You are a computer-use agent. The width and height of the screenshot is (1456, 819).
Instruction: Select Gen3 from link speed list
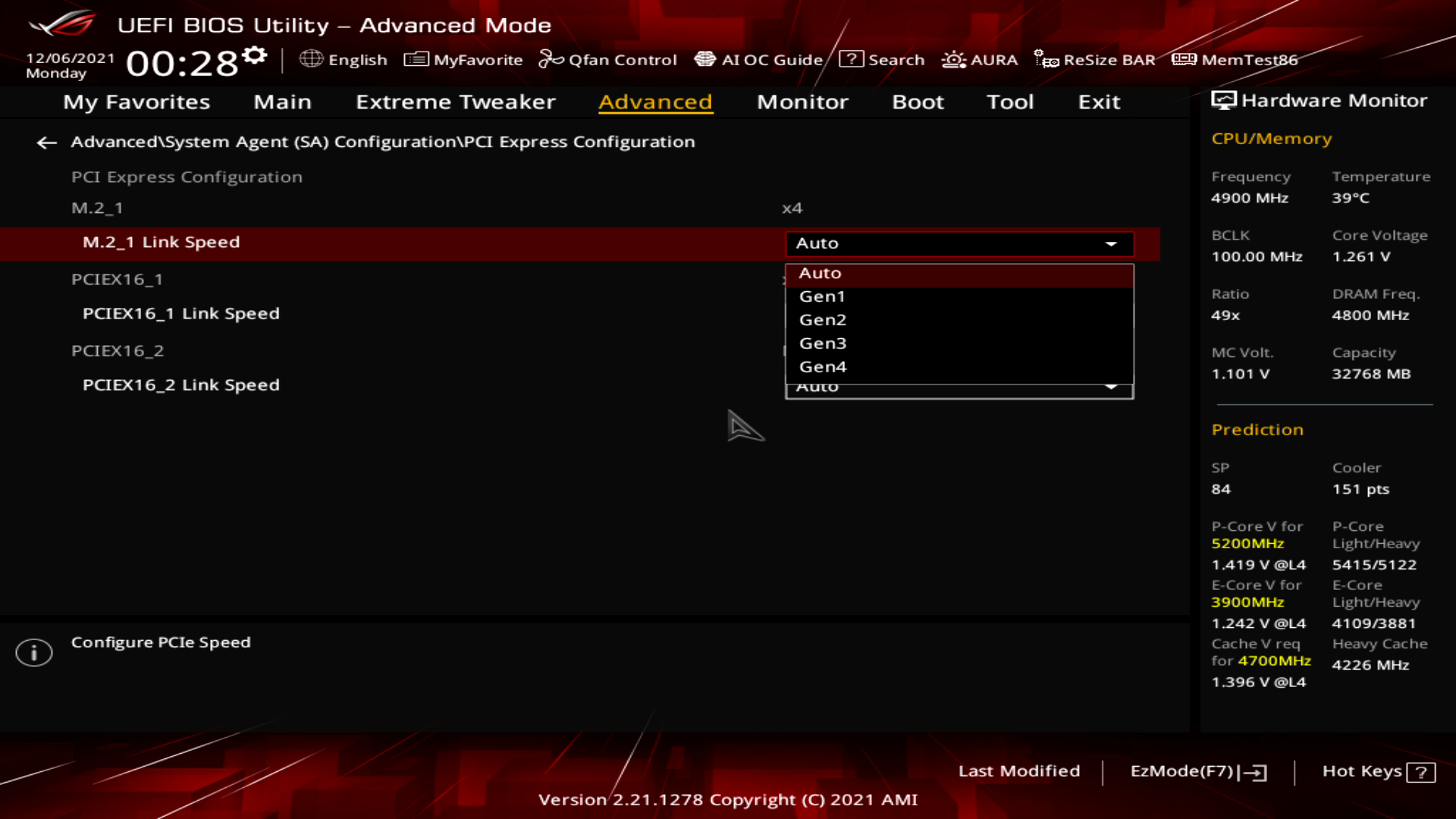pyautogui.click(x=823, y=344)
